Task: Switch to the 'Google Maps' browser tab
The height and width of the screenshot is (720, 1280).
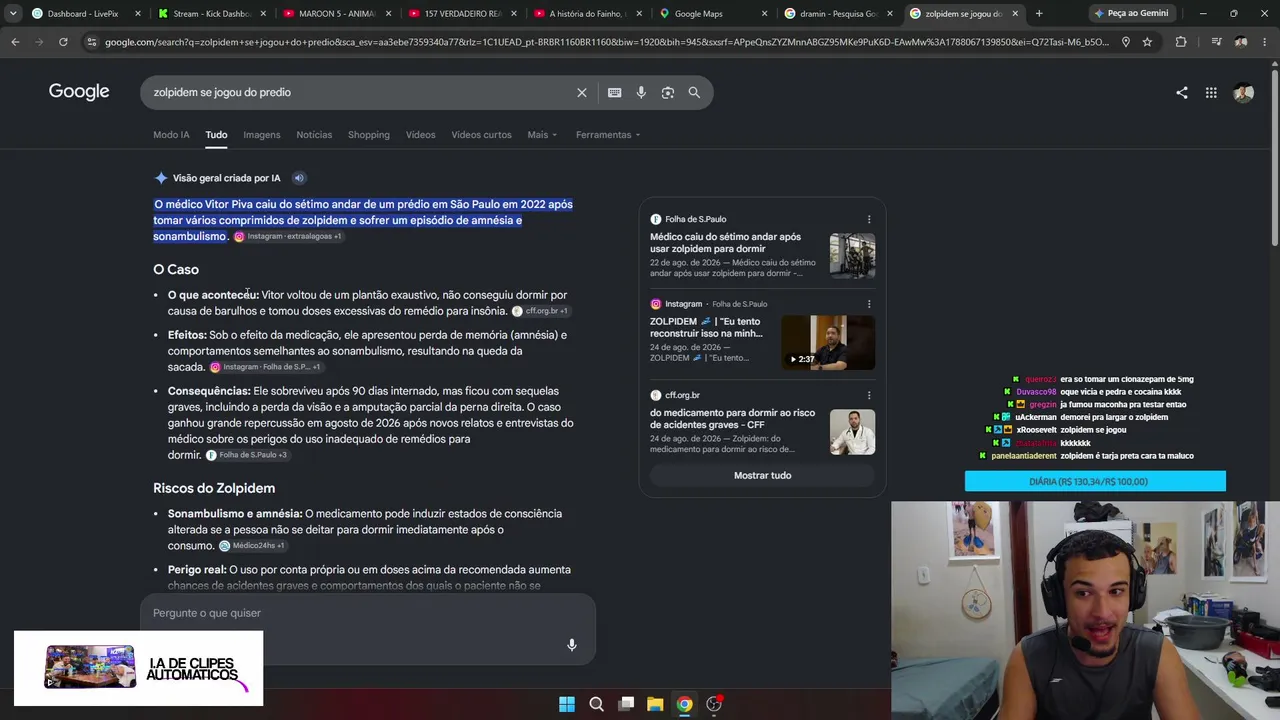Action: pyautogui.click(x=712, y=13)
